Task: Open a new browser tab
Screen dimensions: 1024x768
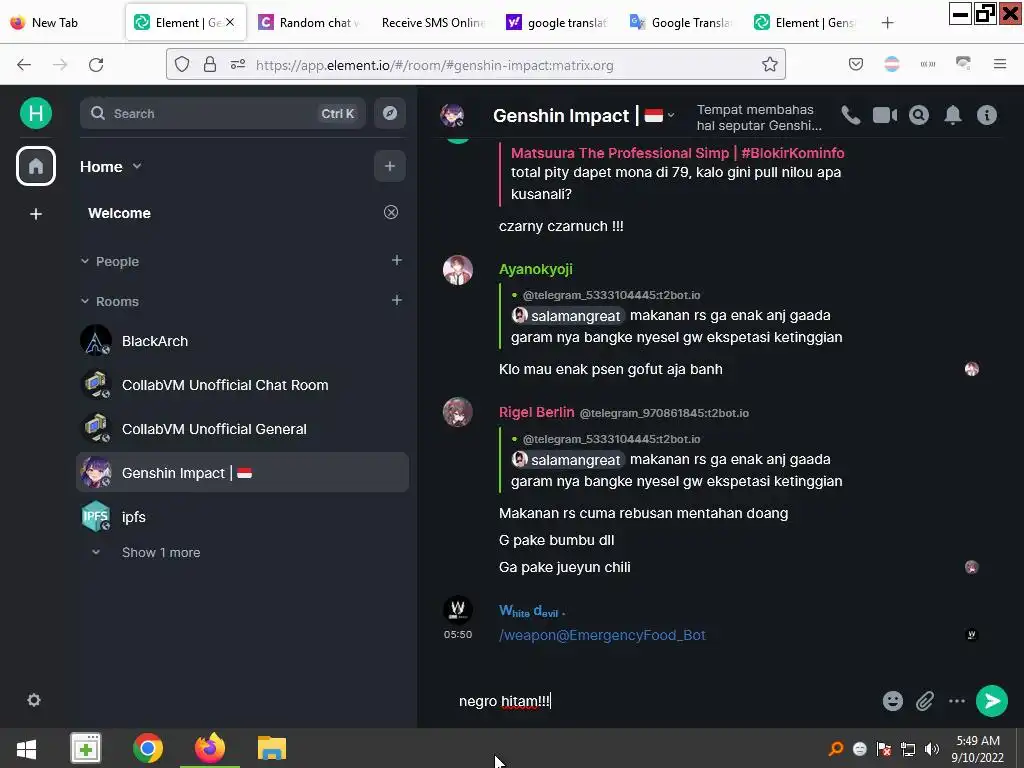Action: pyautogui.click(x=887, y=23)
